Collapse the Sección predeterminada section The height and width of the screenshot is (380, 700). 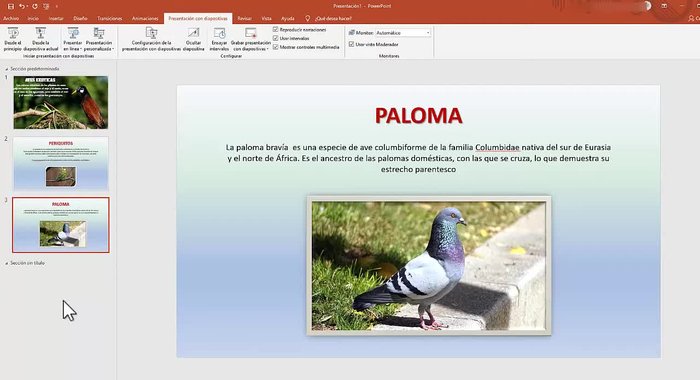point(6,69)
